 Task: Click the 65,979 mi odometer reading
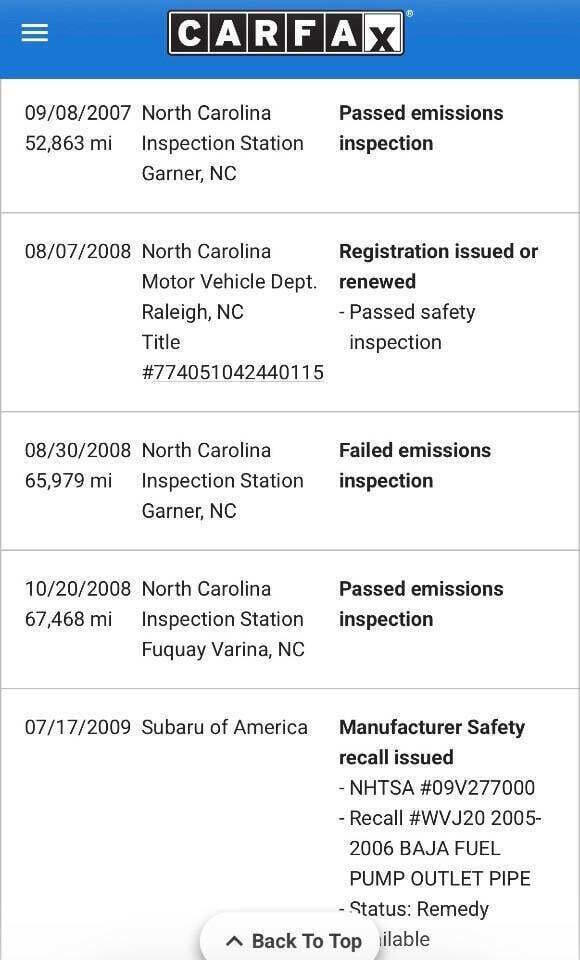[x=69, y=481]
